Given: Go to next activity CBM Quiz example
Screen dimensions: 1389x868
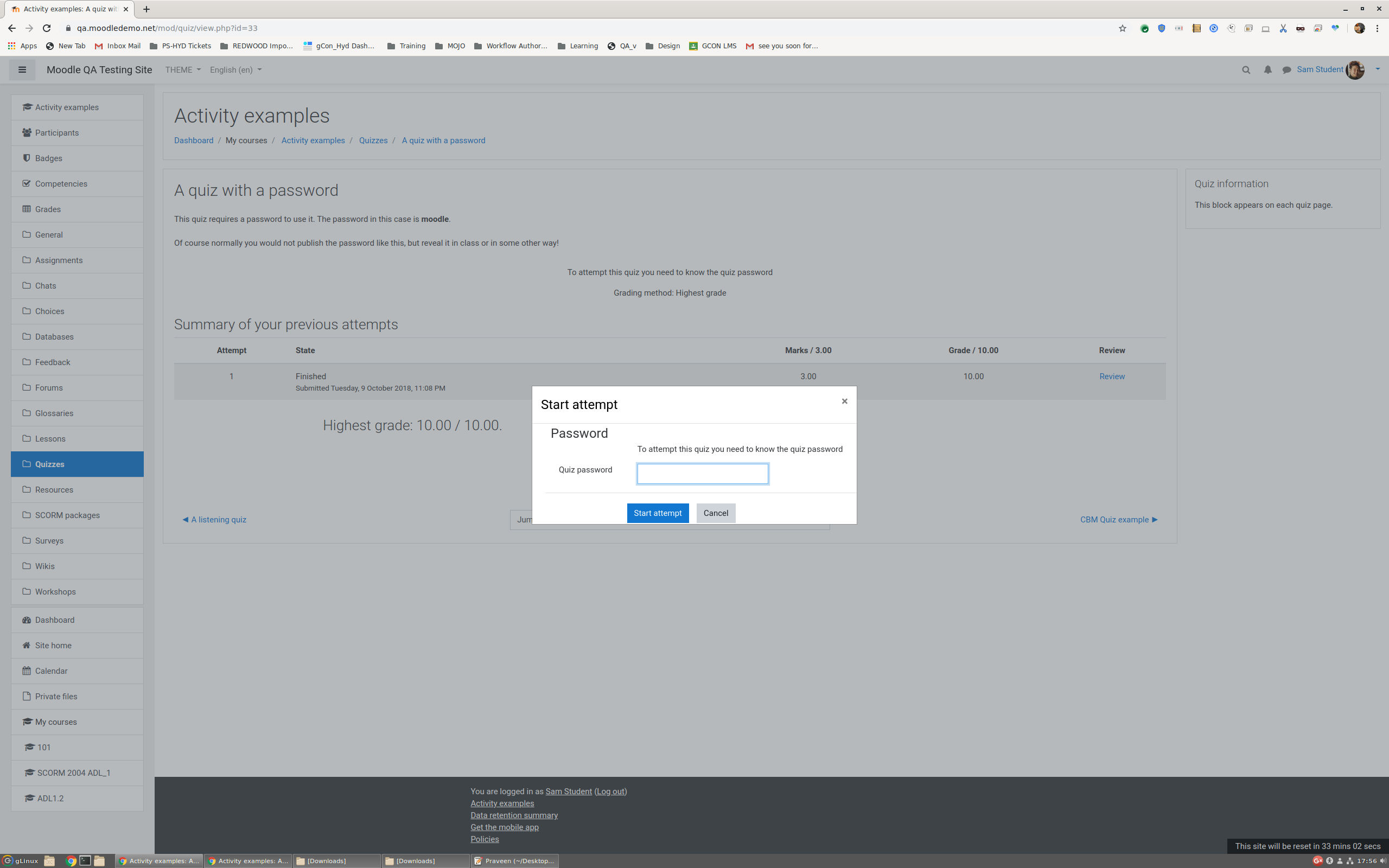Looking at the screenshot, I should click(1119, 520).
